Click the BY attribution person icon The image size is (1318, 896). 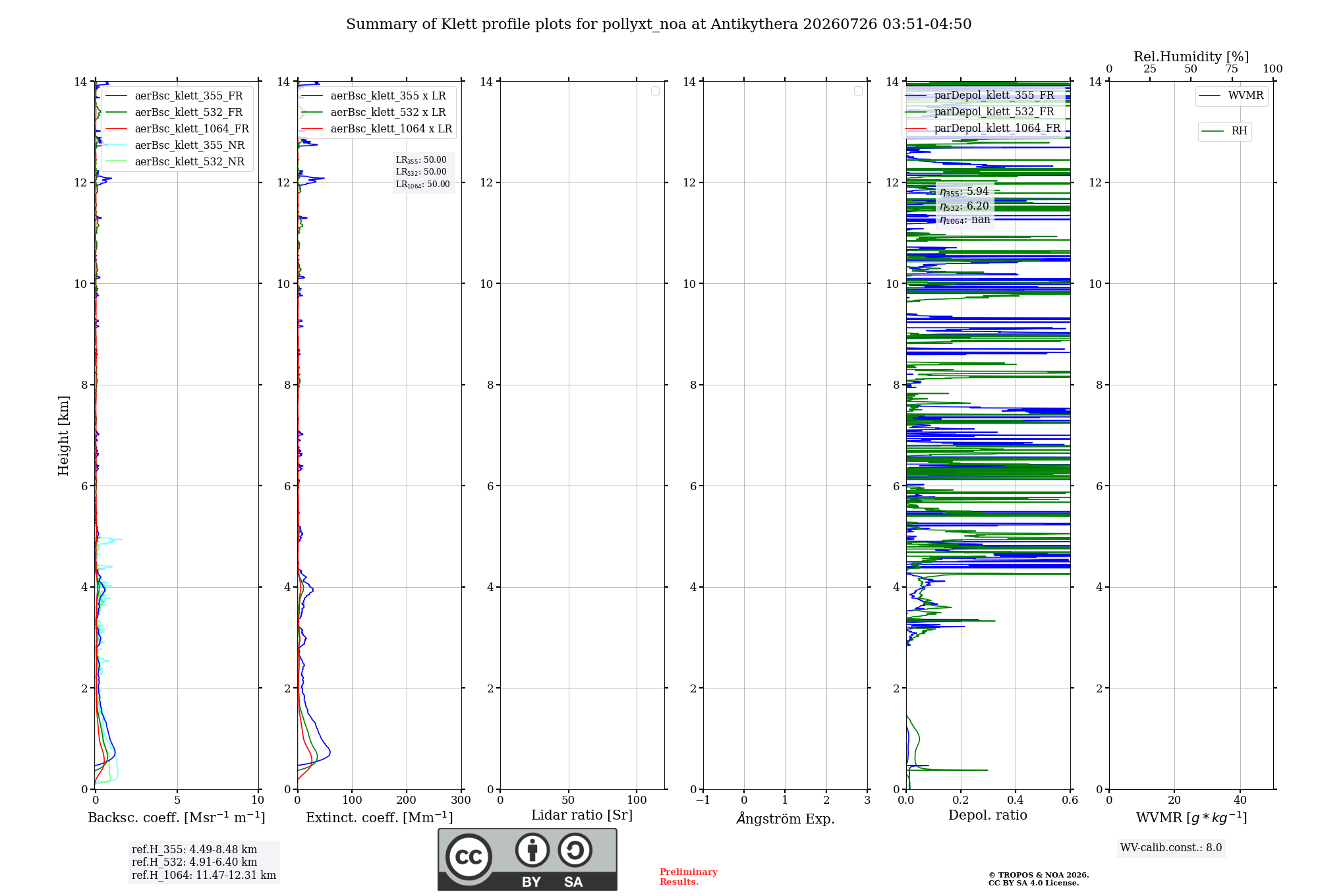532,850
